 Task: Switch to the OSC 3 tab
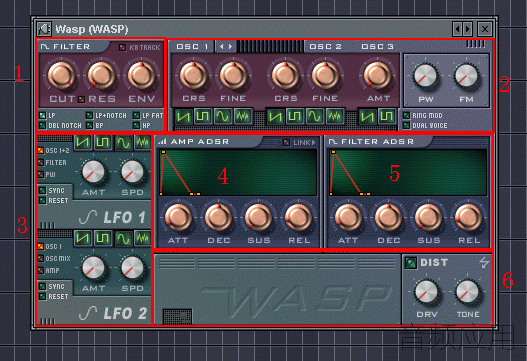pos(377,47)
